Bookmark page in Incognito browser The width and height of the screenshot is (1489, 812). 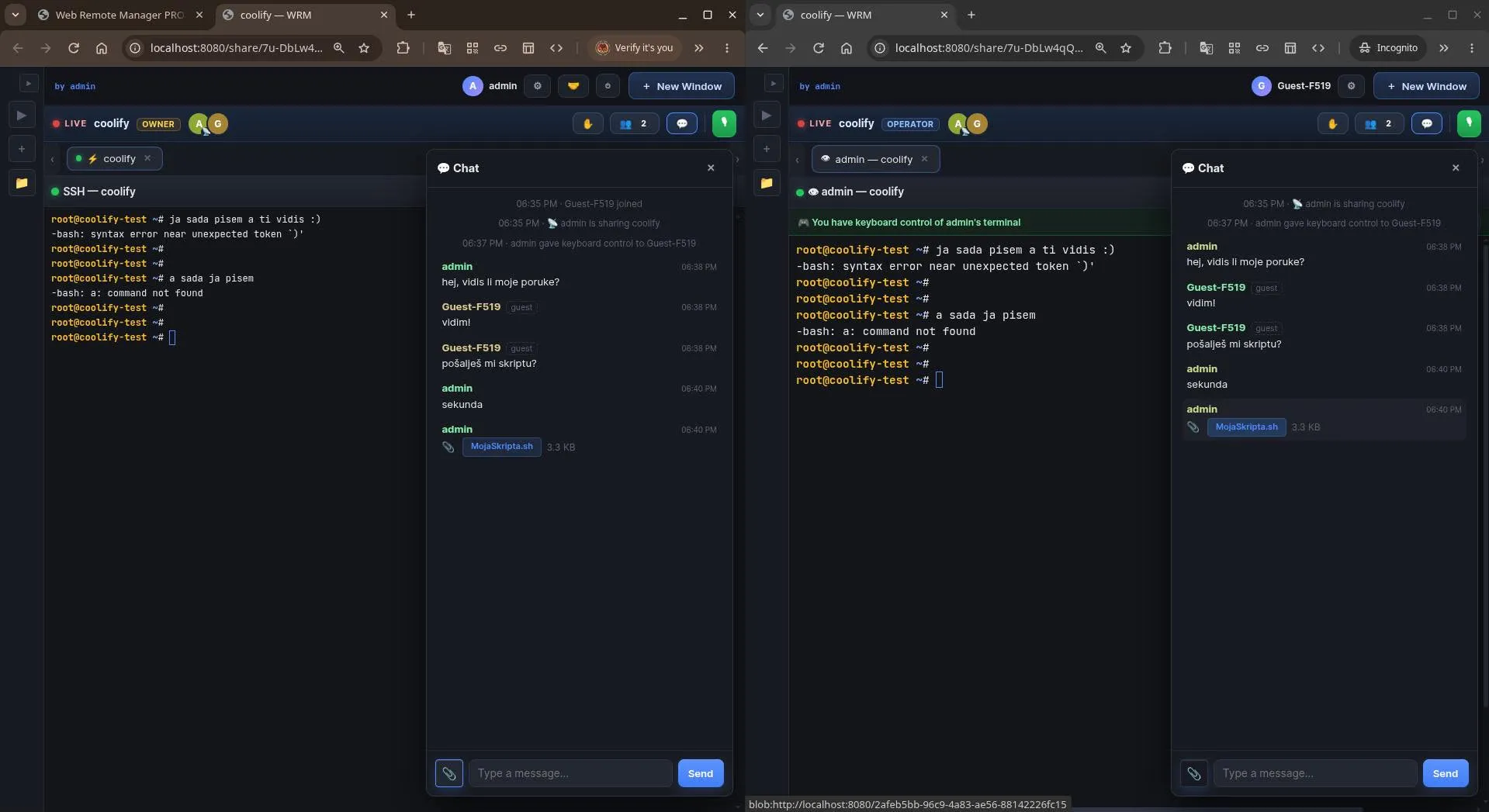(x=1126, y=48)
